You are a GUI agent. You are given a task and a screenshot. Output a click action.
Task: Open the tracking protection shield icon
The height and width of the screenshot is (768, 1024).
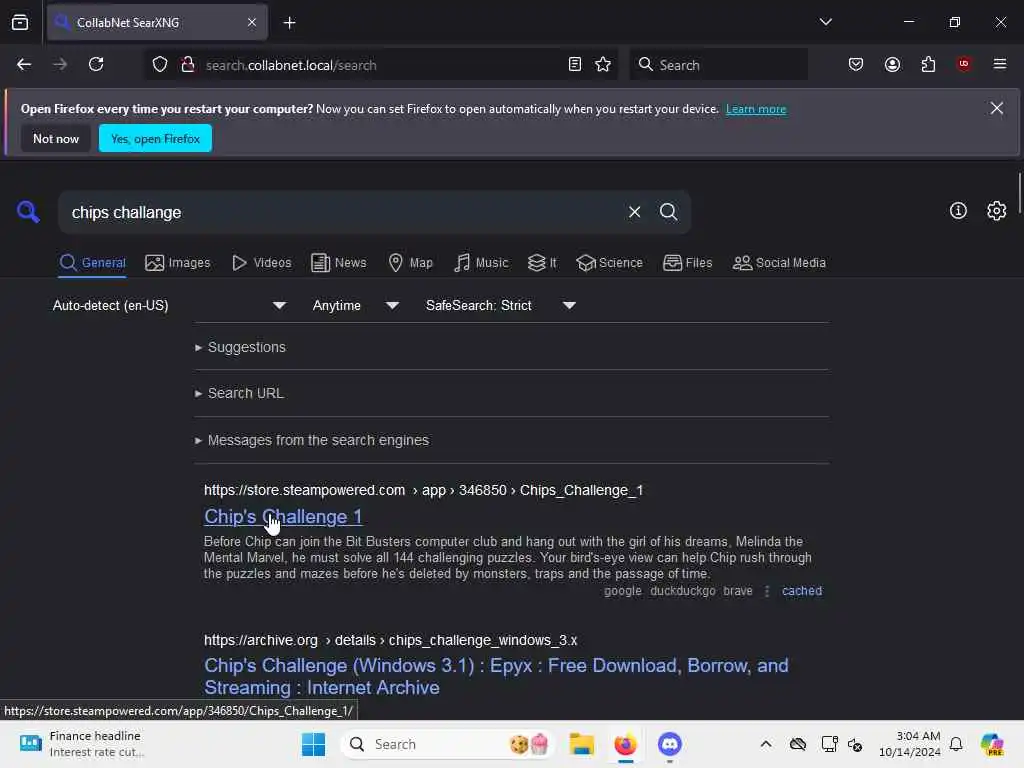point(160,64)
